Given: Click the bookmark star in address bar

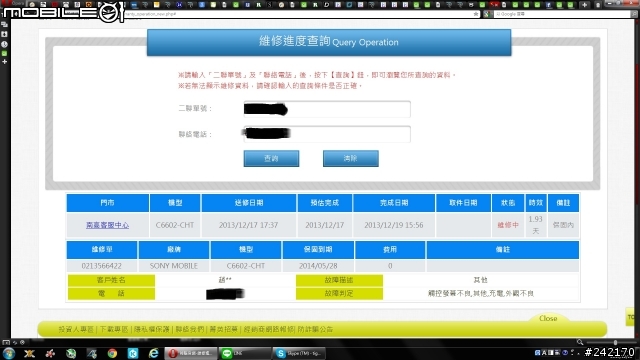Looking at the screenshot, I should [x=476, y=14].
